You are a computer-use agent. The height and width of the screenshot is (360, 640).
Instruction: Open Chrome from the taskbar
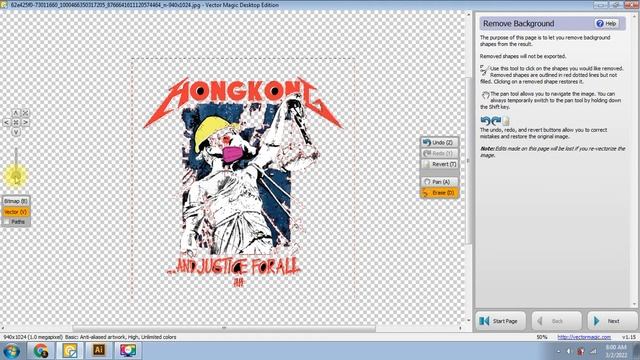pyautogui.click(x=40, y=351)
